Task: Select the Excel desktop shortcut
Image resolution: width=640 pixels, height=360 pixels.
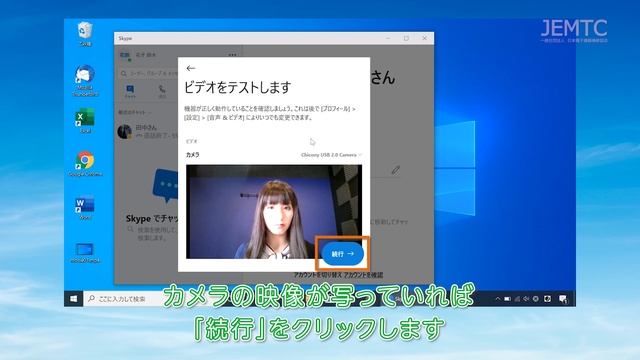Action: (85, 120)
